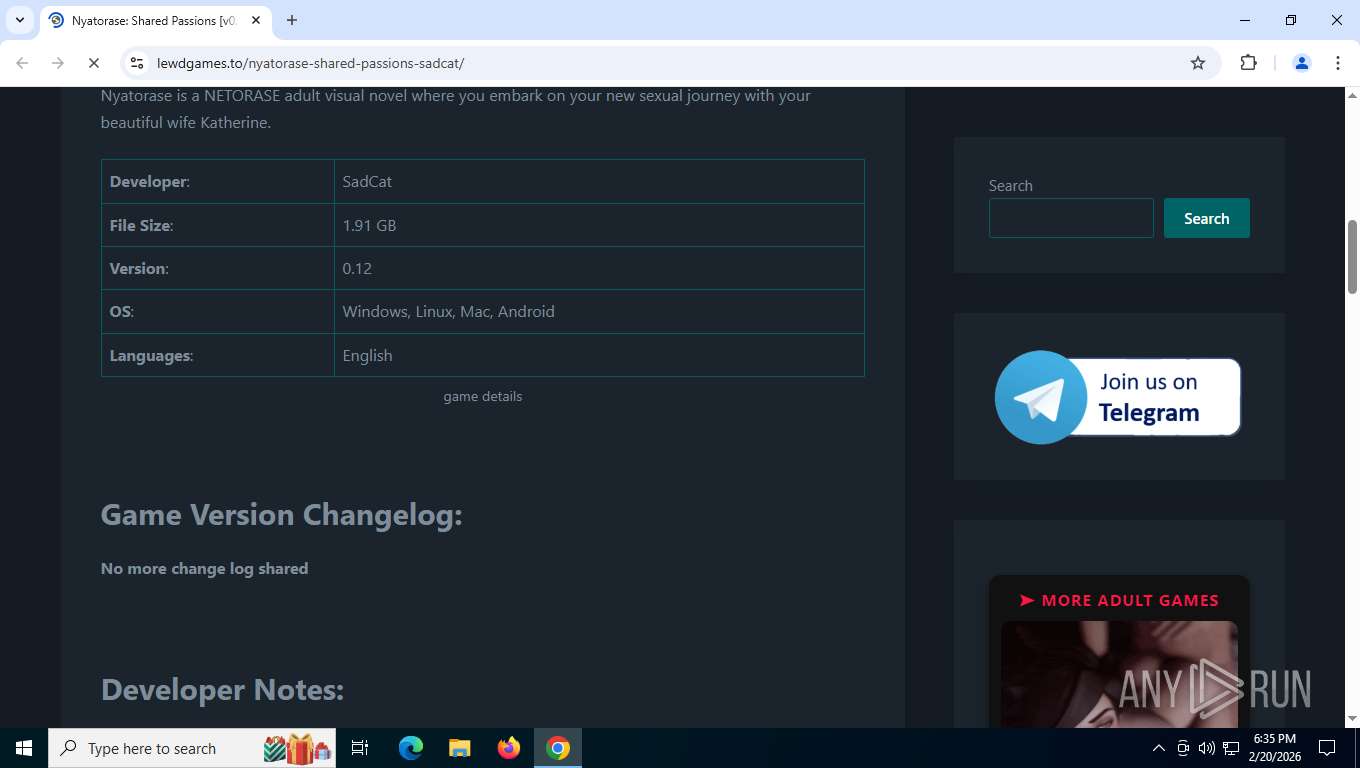Open File Explorer from taskbar
The height and width of the screenshot is (768, 1360).
click(459, 748)
